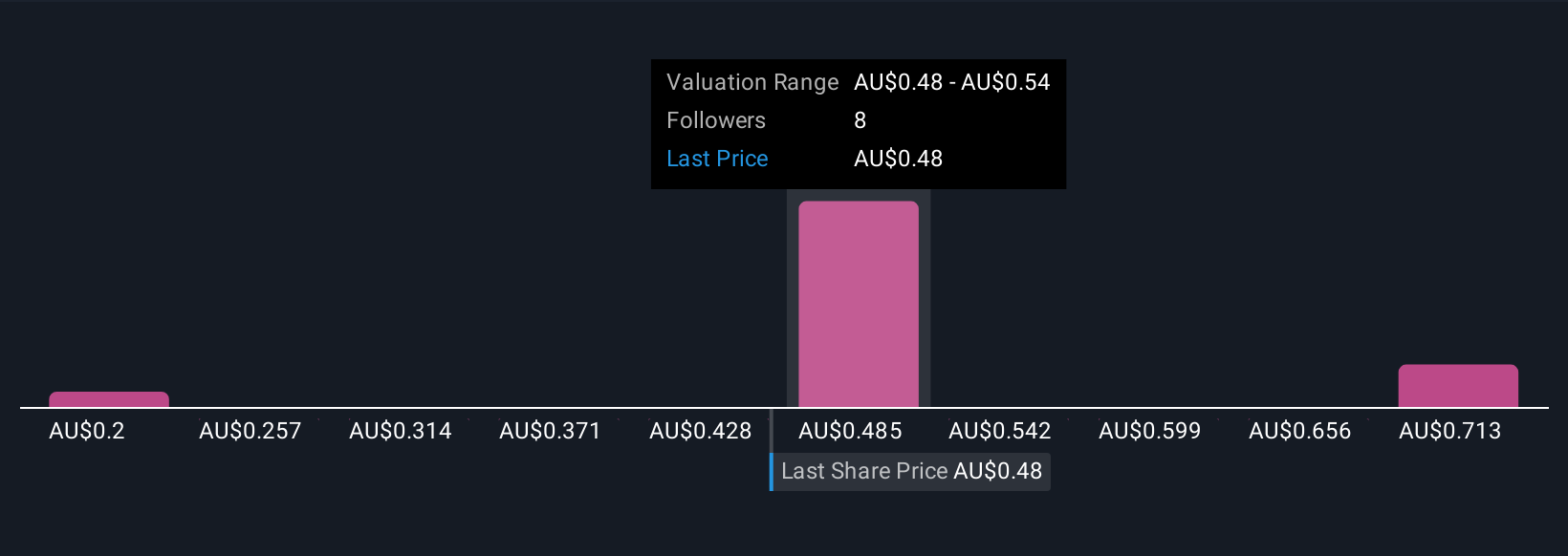Click the AU$0.314 axis label
This screenshot has width=1568, height=556.
coord(401,431)
